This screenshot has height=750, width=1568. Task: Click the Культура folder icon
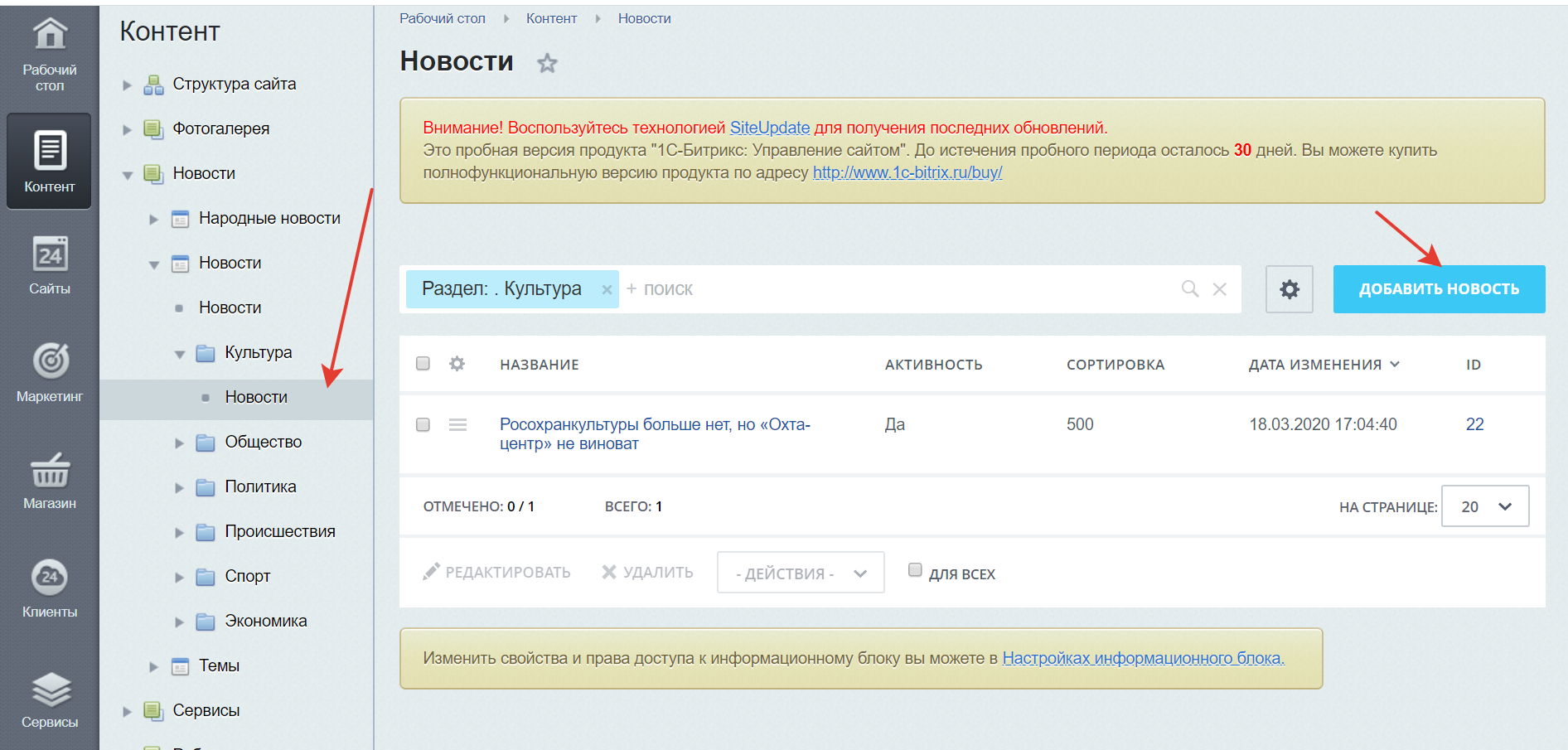(x=206, y=353)
